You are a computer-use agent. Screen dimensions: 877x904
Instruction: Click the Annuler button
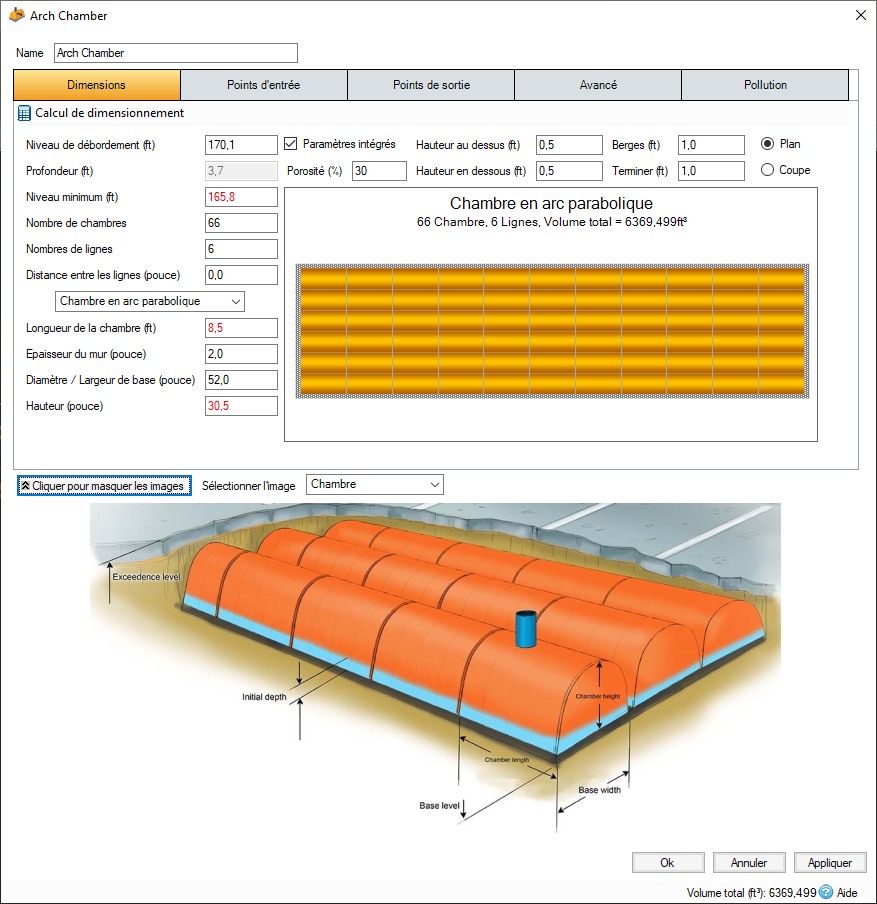pos(749,862)
